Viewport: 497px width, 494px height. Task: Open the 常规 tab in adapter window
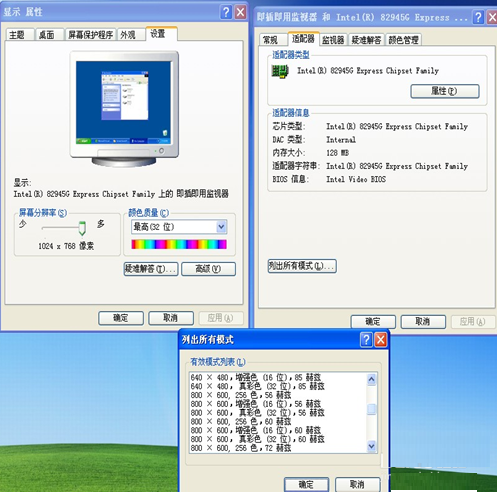273,40
